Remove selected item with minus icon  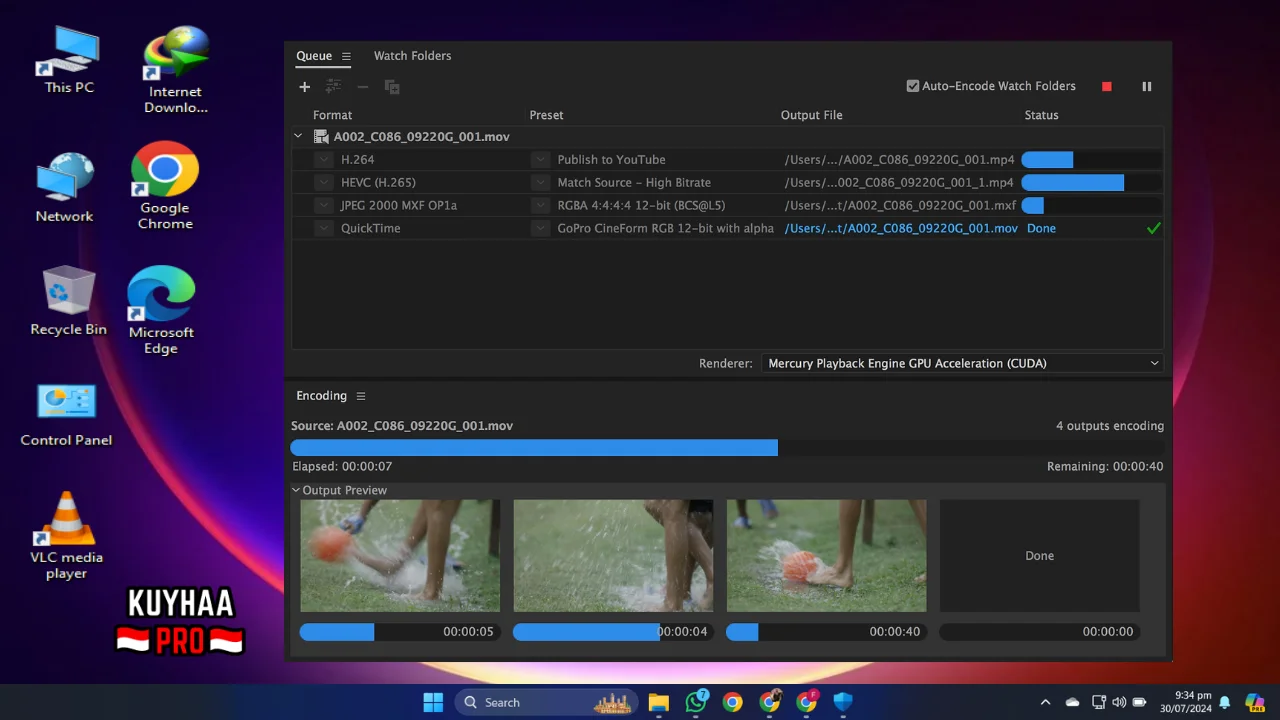[363, 87]
